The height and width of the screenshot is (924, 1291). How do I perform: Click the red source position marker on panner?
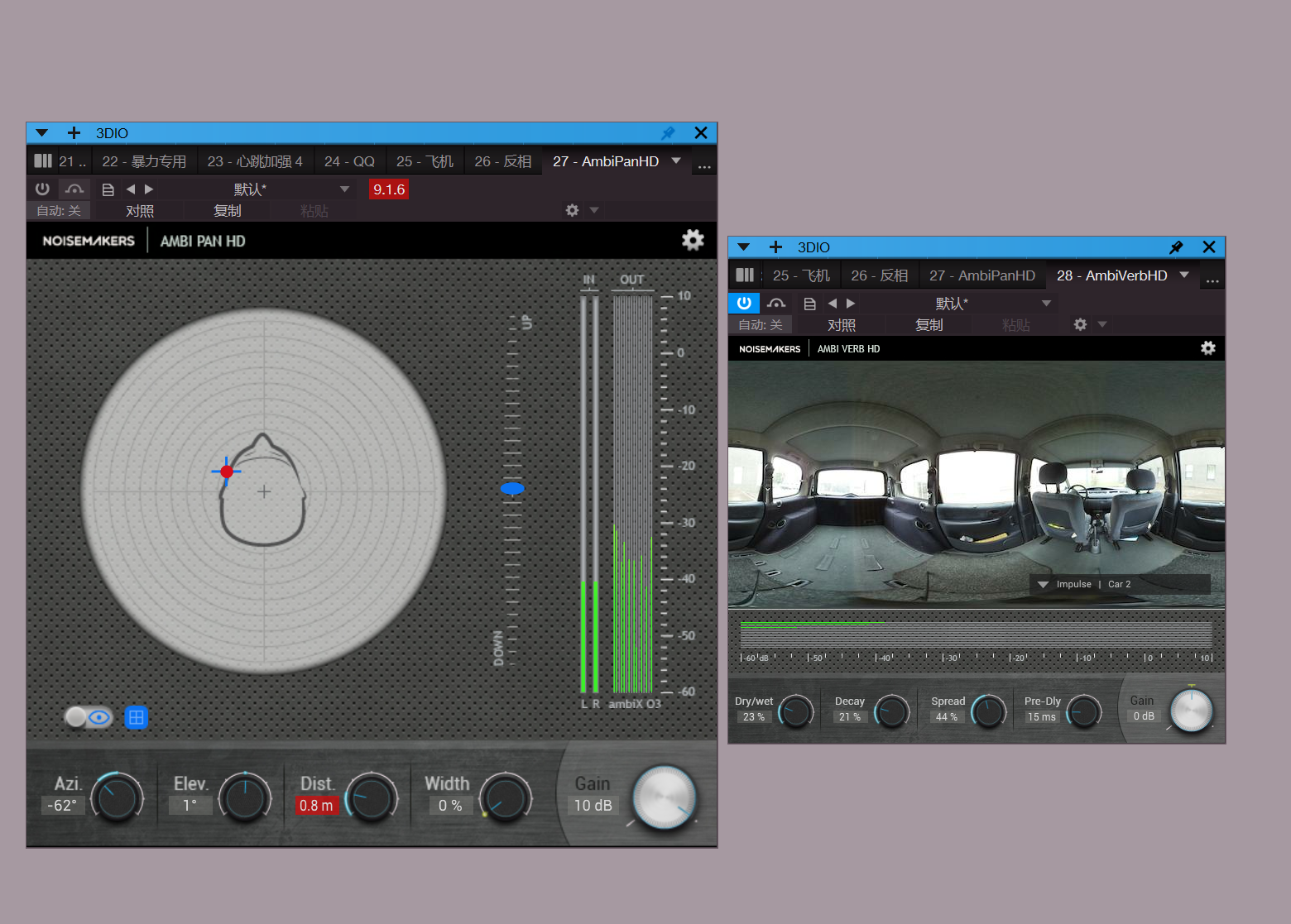pos(227,472)
